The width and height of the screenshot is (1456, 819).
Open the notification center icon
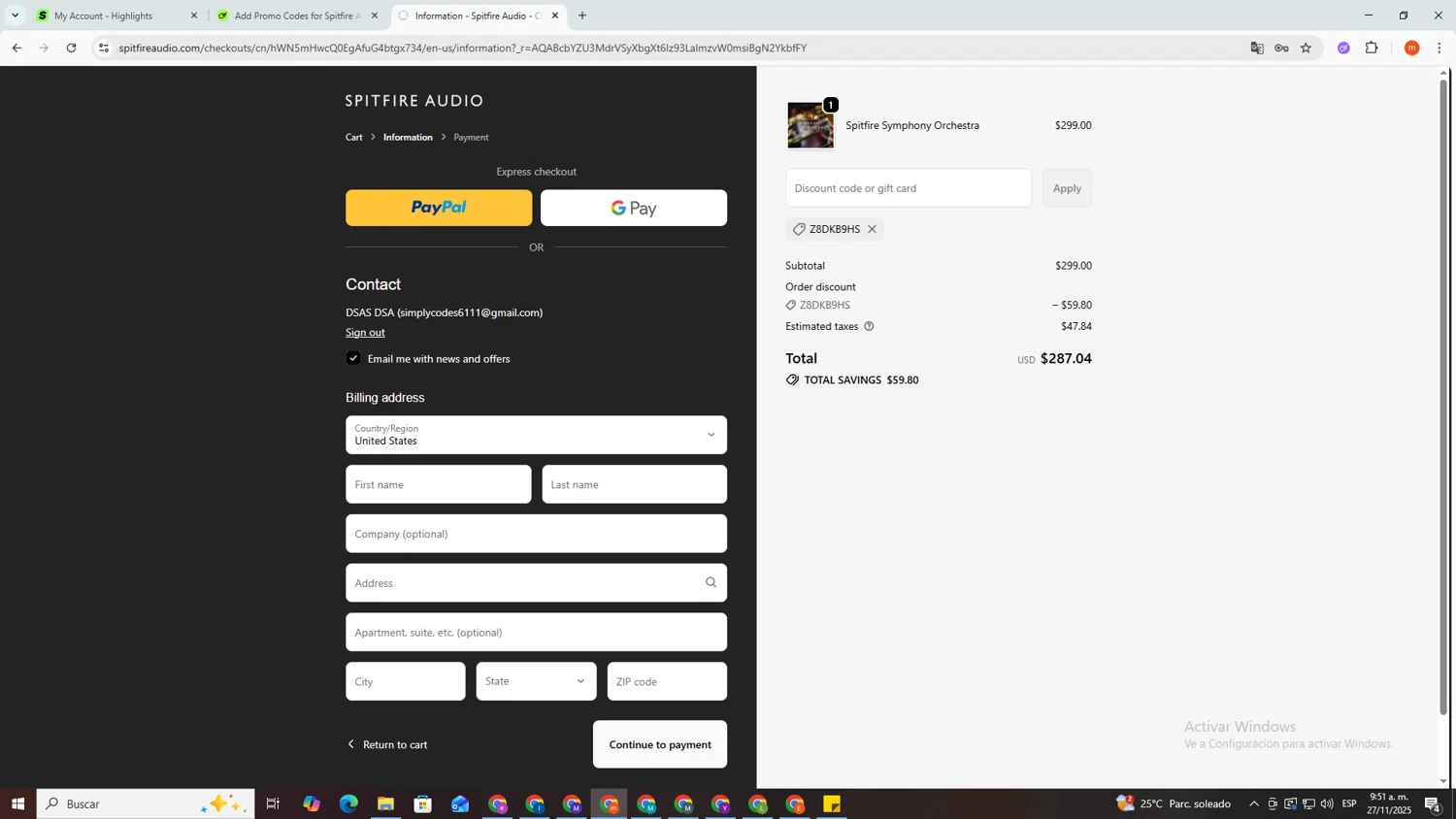coord(1433,803)
